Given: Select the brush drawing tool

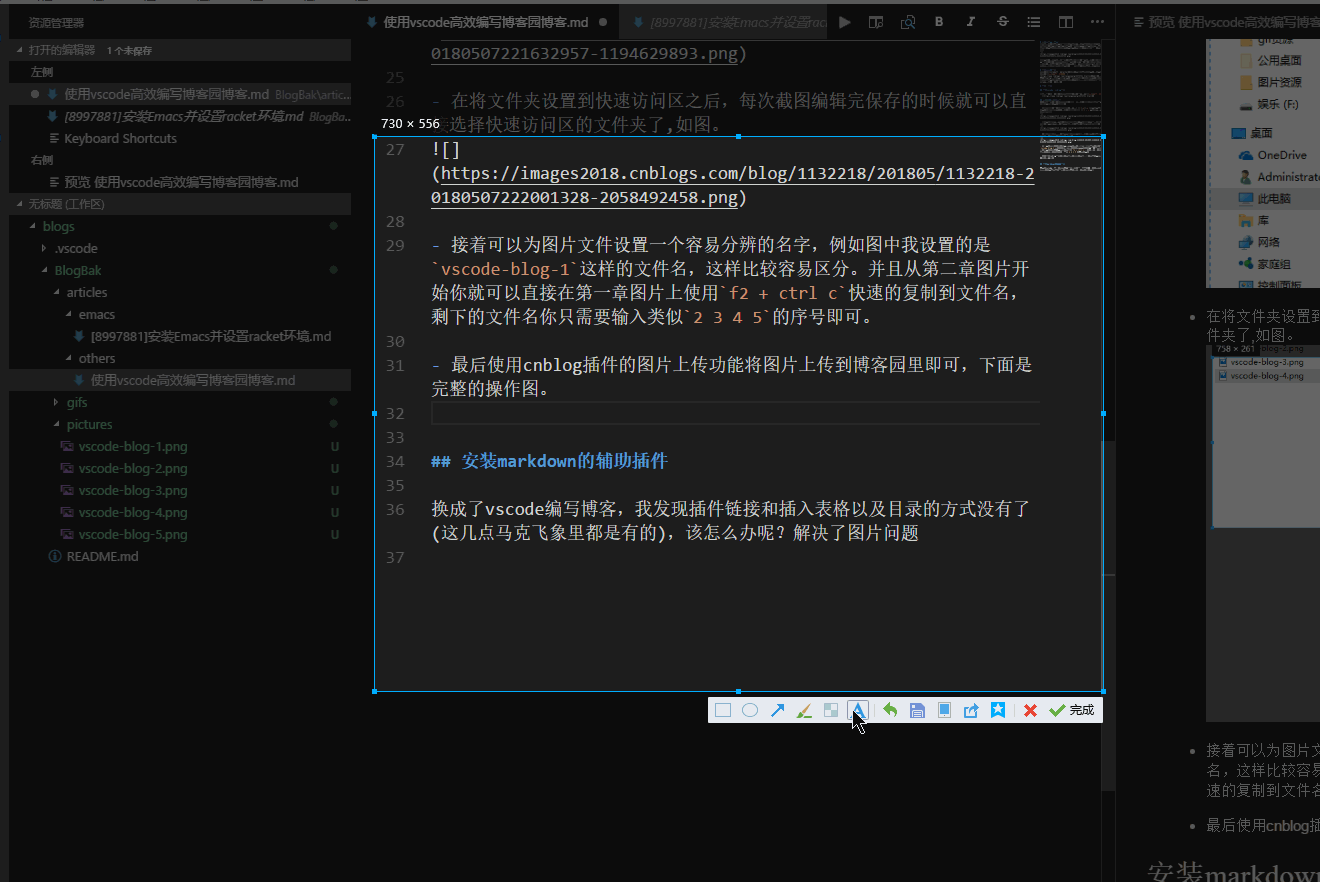Looking at the screenshot, I should pyautogui.click(x=803, y=711).
